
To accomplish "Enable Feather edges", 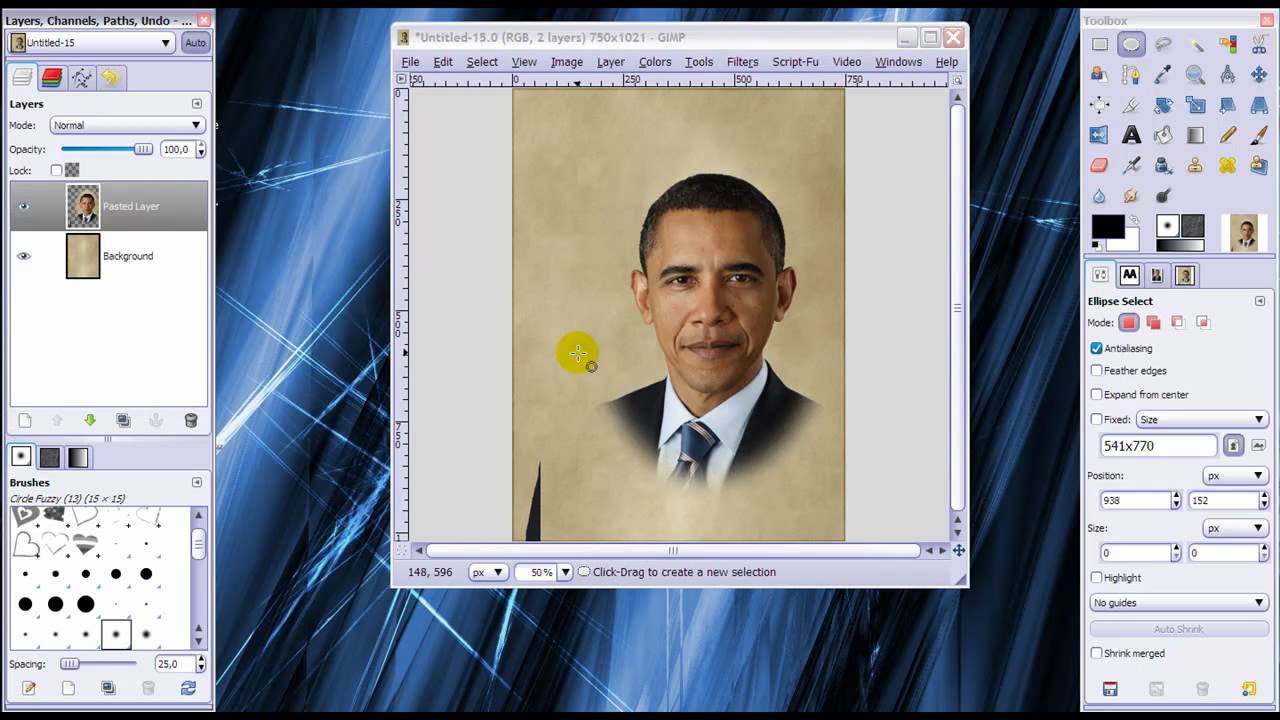I will 1096,371.
